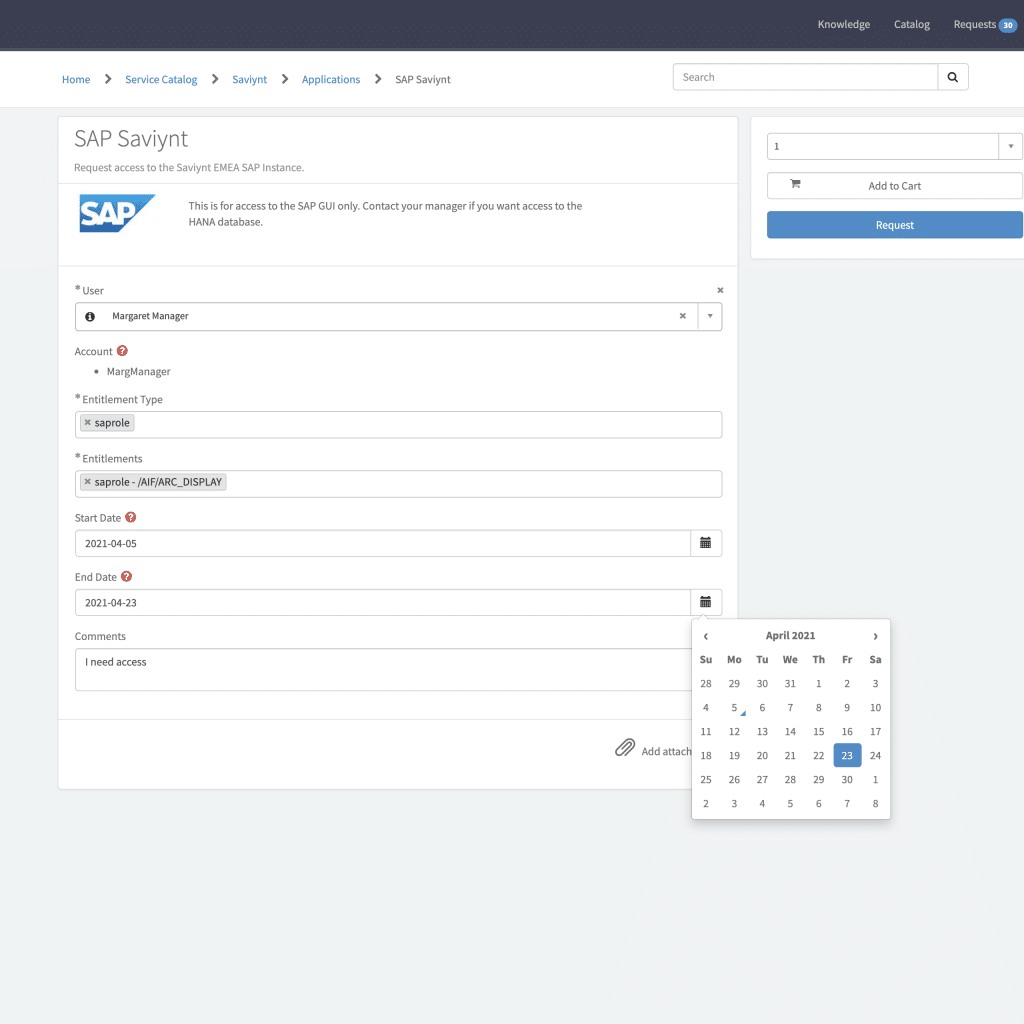The height and width of the screenshot is (1024, 1024).
Task: Clear Margaret Manager from User field
Action: pyautogui.click(x=683, y=316)
